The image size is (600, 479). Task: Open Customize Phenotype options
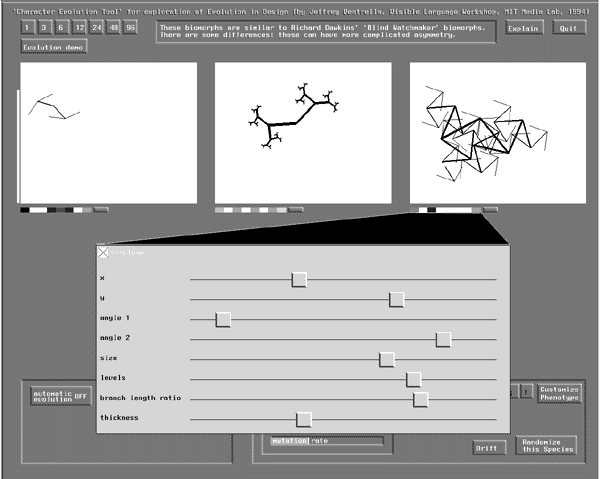(558, 393)
